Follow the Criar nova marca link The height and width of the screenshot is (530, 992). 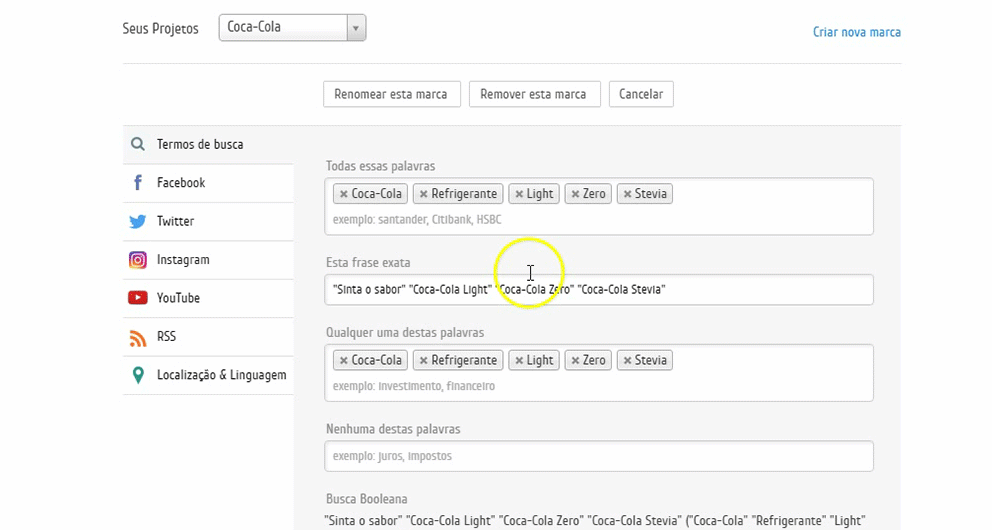coord(856,32)
